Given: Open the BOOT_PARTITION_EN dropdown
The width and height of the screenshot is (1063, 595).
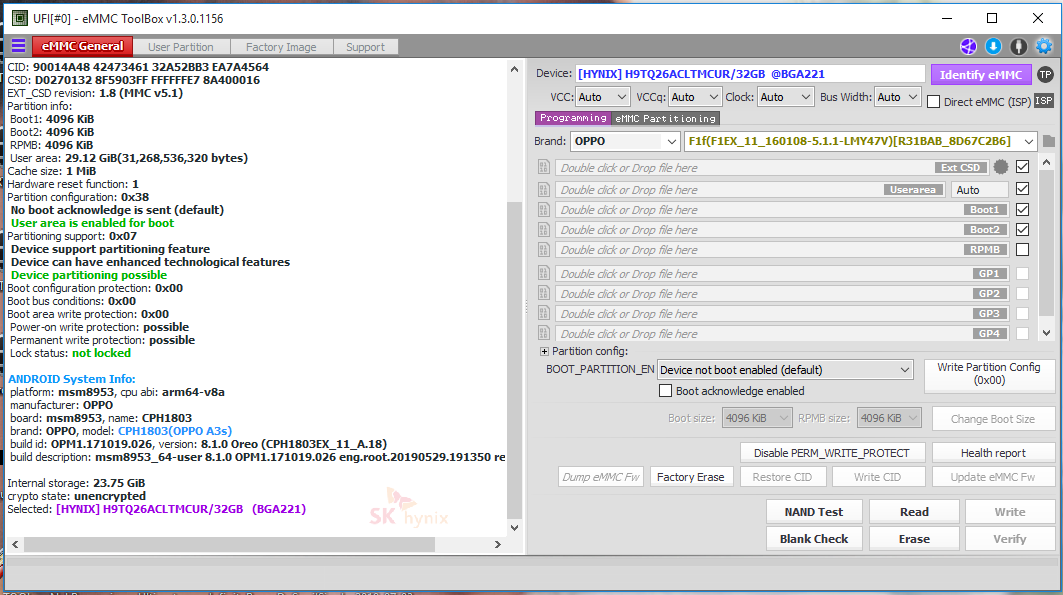Looking at the screenshot, I should (785, 369).
